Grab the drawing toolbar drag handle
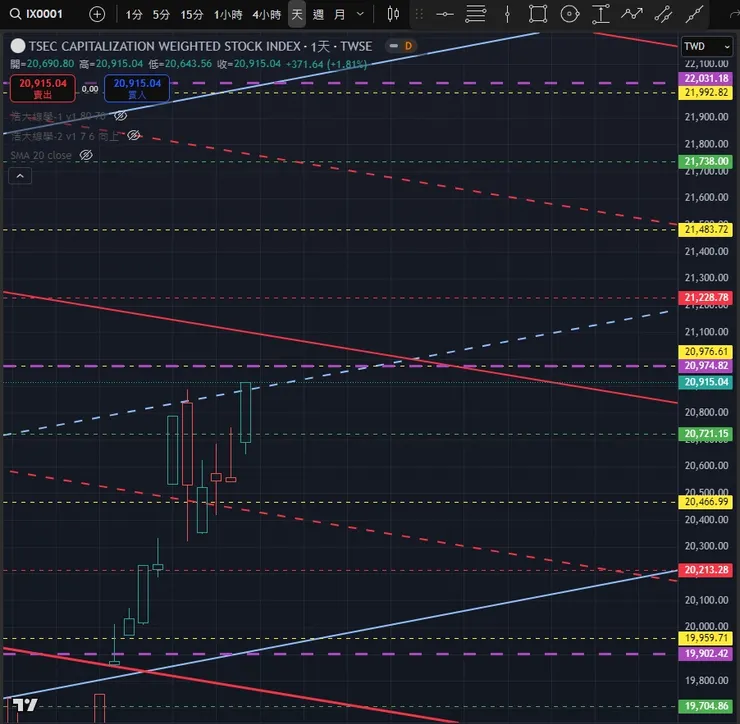The image size is (740, 724). [x=419, y=14]
